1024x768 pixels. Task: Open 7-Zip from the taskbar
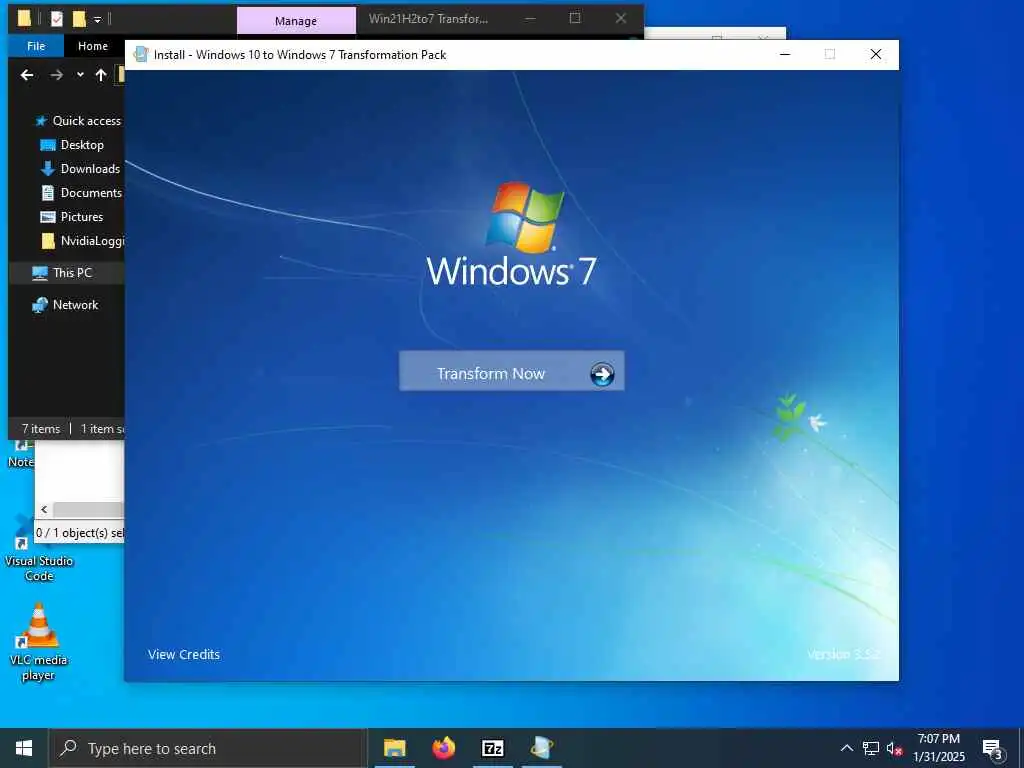(492, 748)
